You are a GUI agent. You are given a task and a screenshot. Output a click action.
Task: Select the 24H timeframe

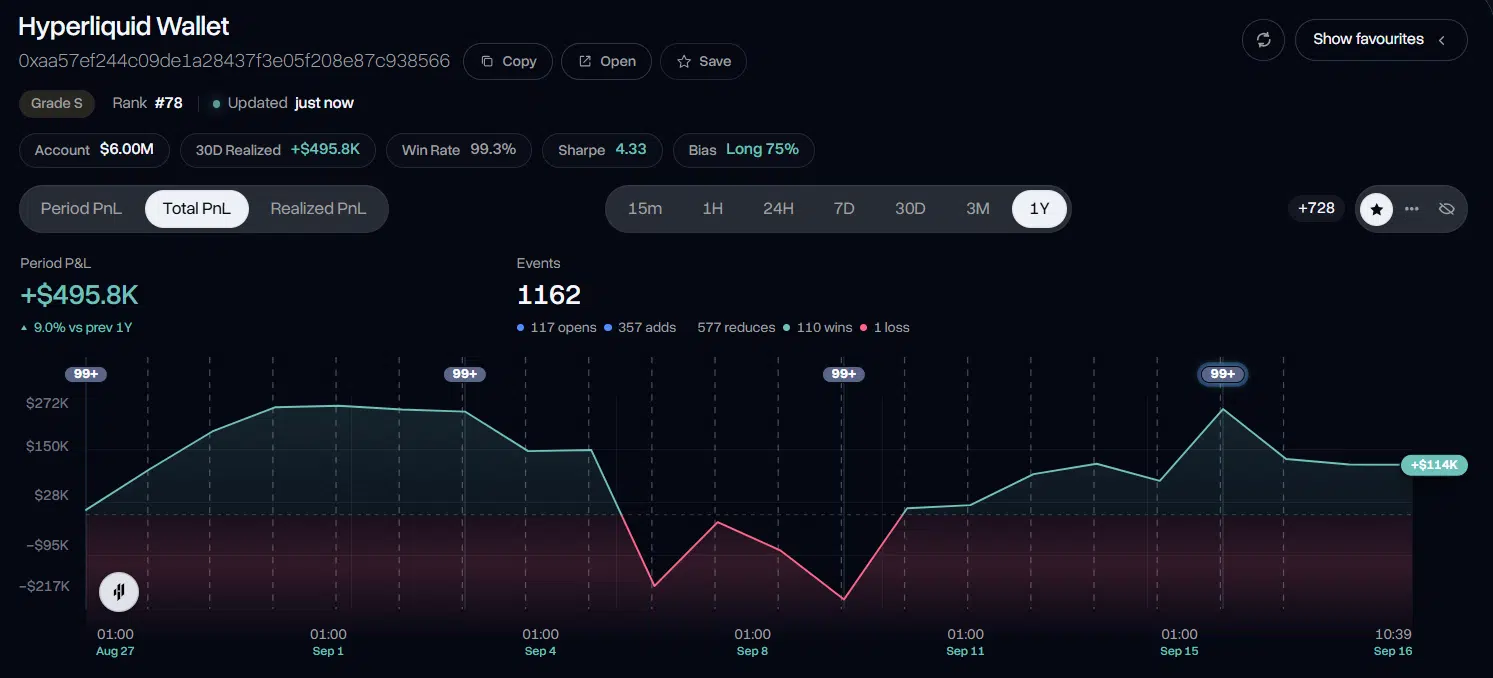point(778,209)
